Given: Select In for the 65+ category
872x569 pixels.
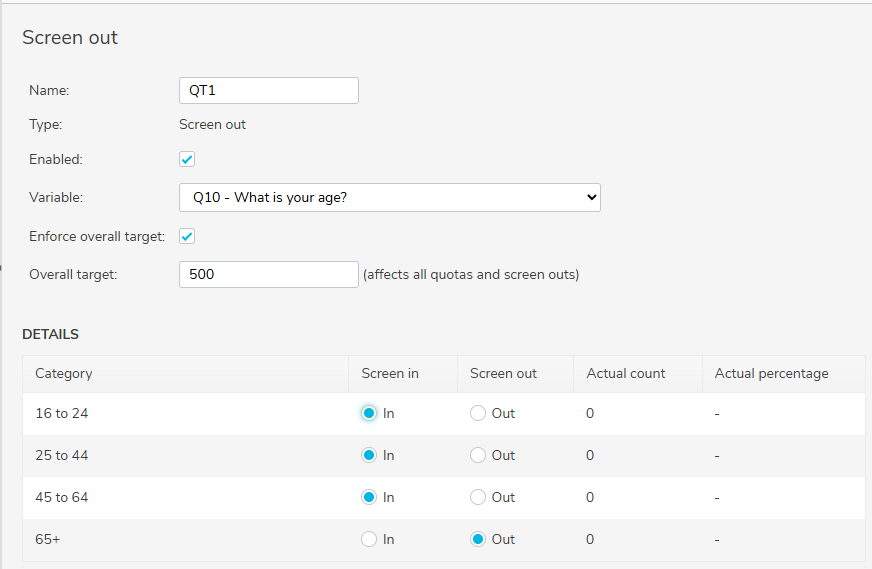Looking at the screenshot, I should coord(369,540).
